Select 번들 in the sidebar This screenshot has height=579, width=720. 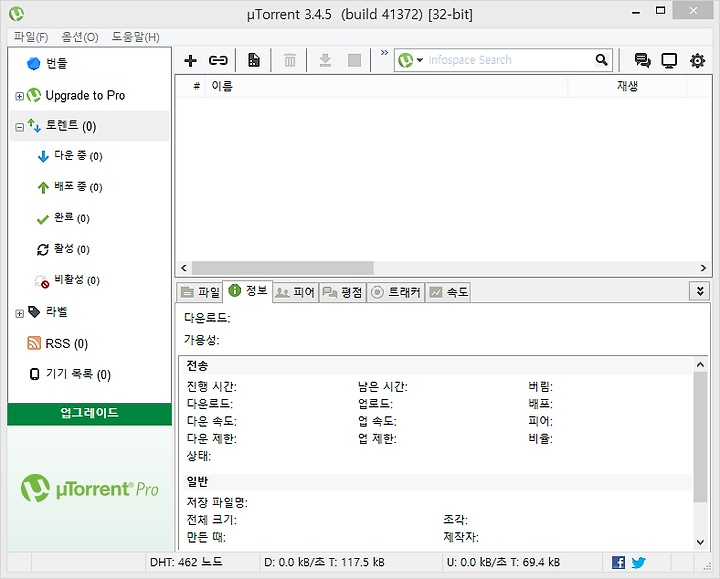[x=56, y=63]
